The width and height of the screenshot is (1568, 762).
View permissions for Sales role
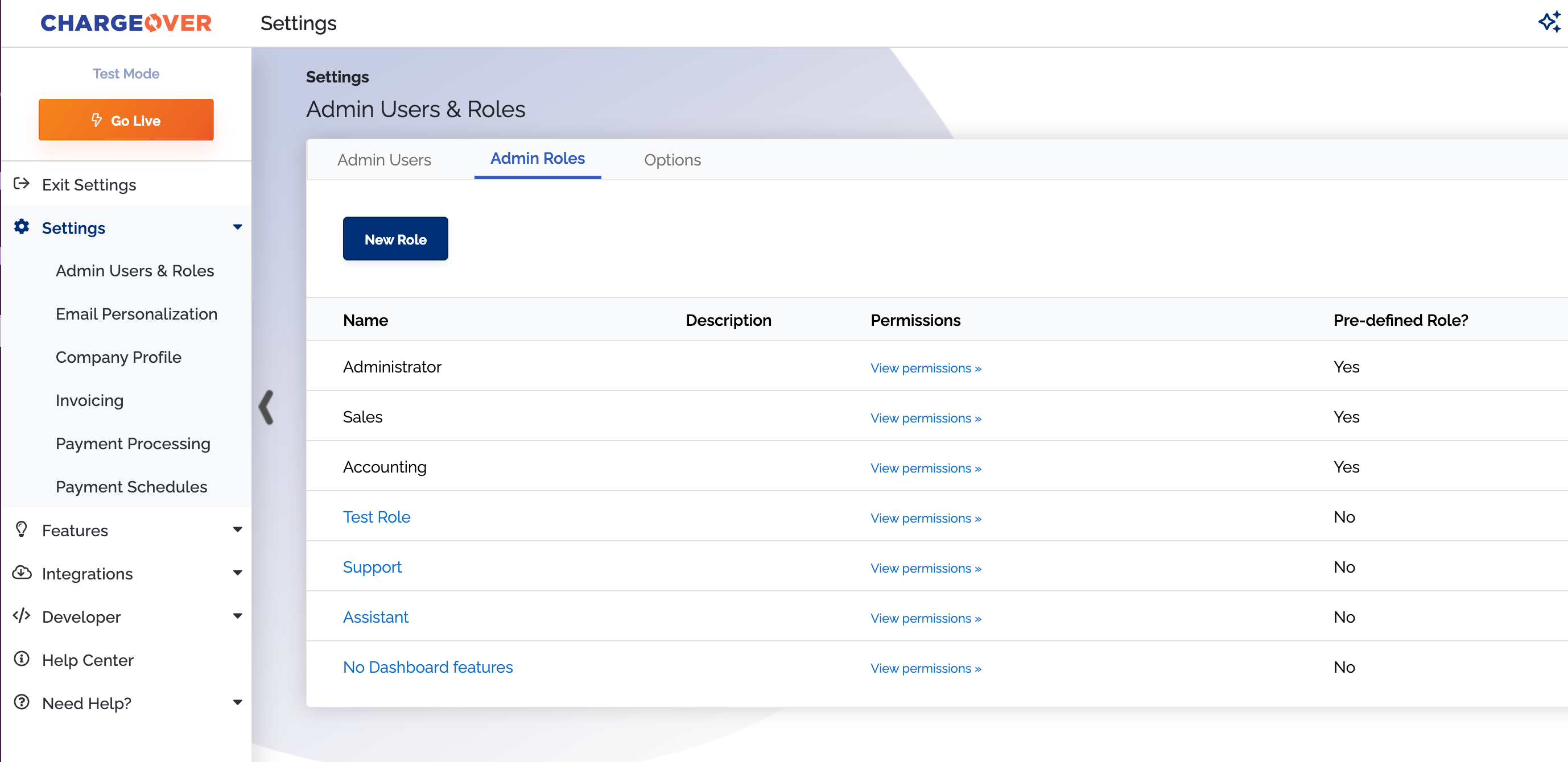click(925, 418)
